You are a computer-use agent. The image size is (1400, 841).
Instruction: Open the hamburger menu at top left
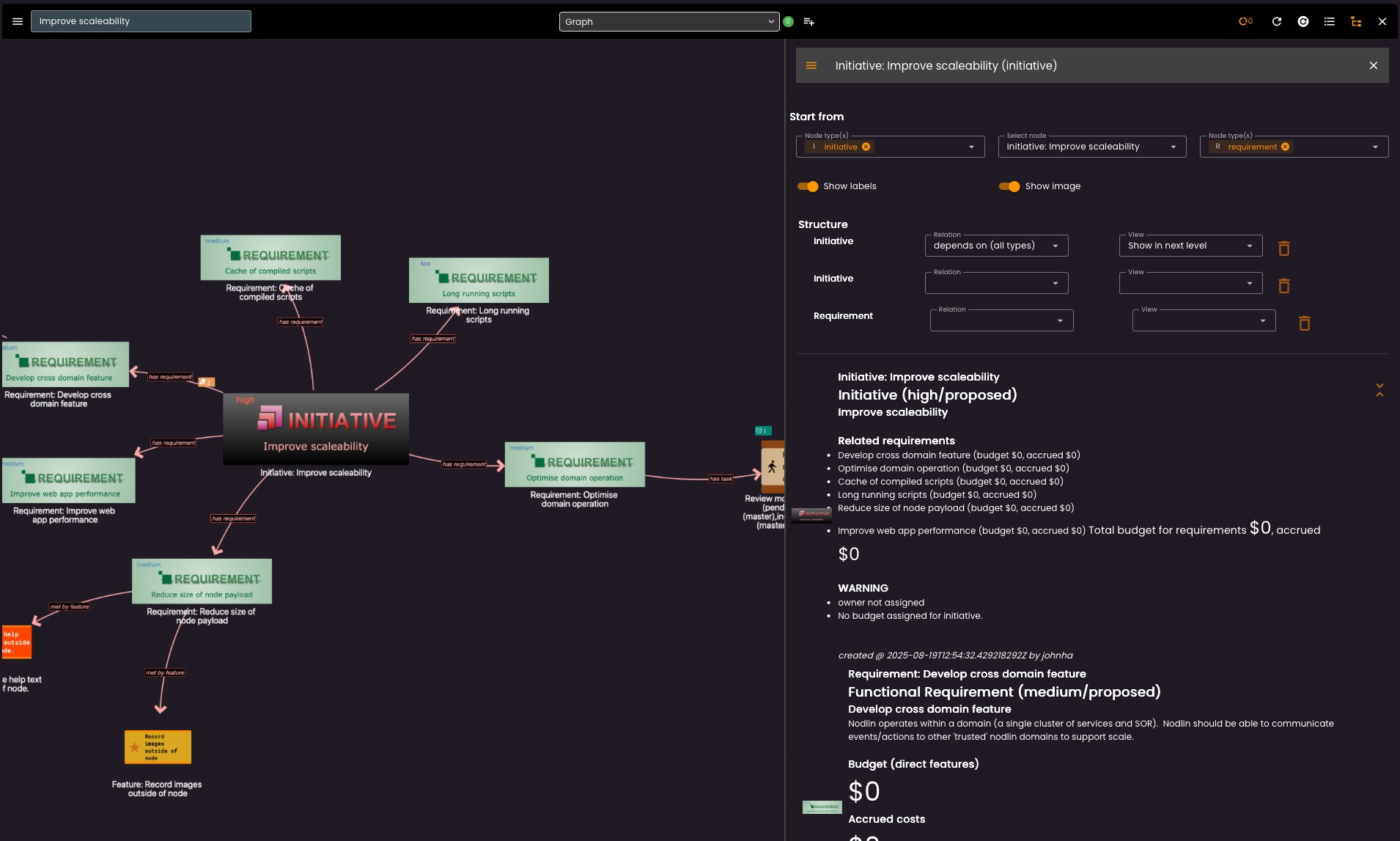pyautogui.click(x=18, y=21)
